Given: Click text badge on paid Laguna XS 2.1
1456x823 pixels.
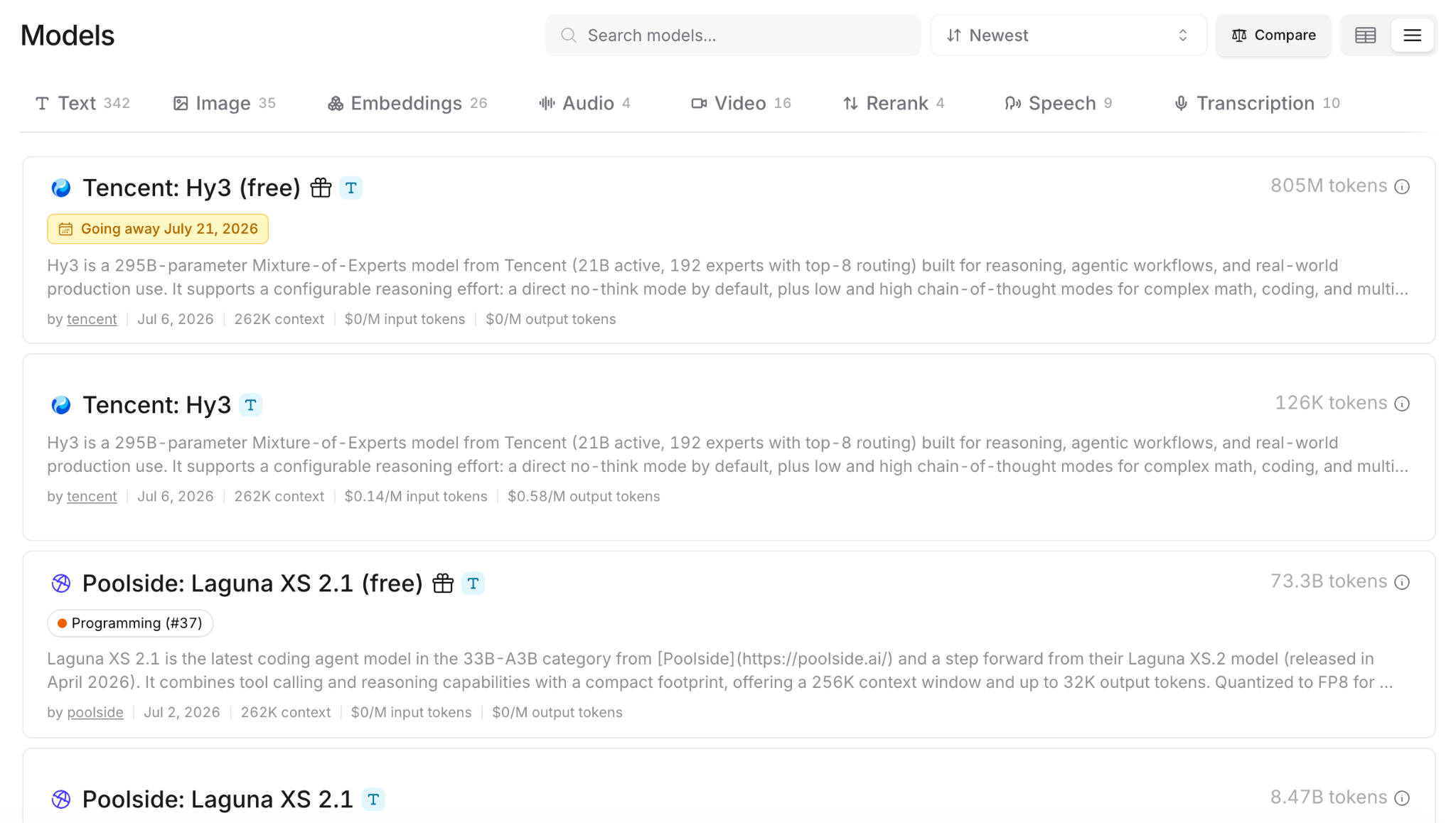Looking at the screenshot, I should 373,799.
